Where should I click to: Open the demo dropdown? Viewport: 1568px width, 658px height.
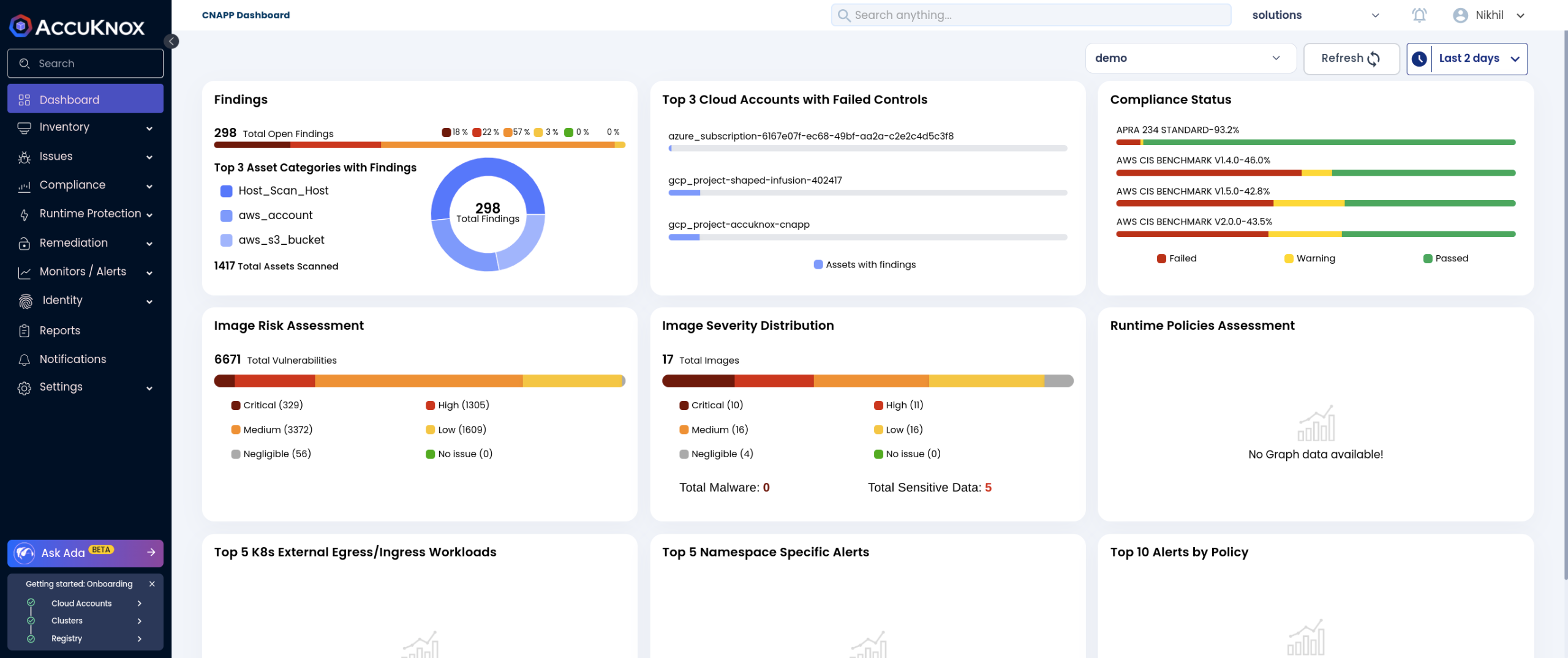(1189, 58)
